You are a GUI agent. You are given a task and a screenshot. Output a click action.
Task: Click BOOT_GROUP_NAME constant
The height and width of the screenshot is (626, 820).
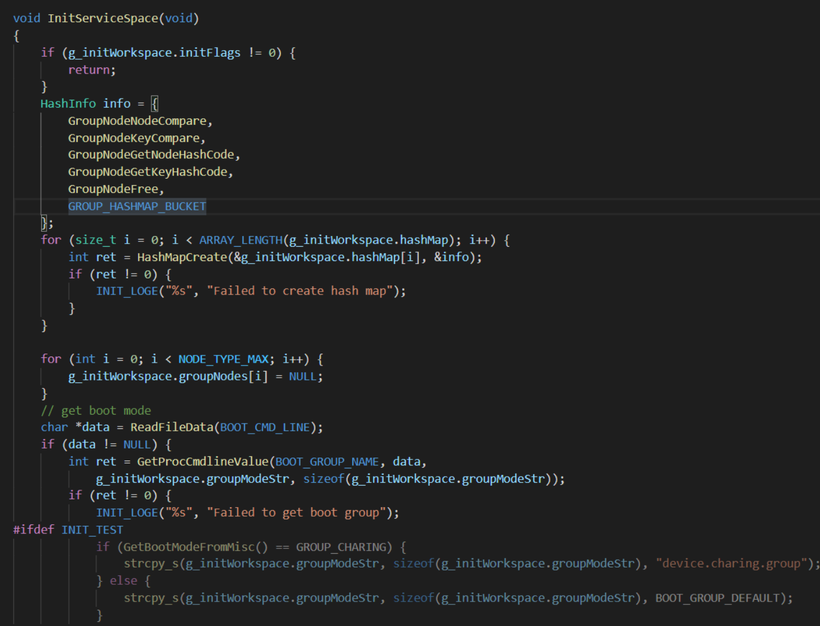tap(327, 462)
